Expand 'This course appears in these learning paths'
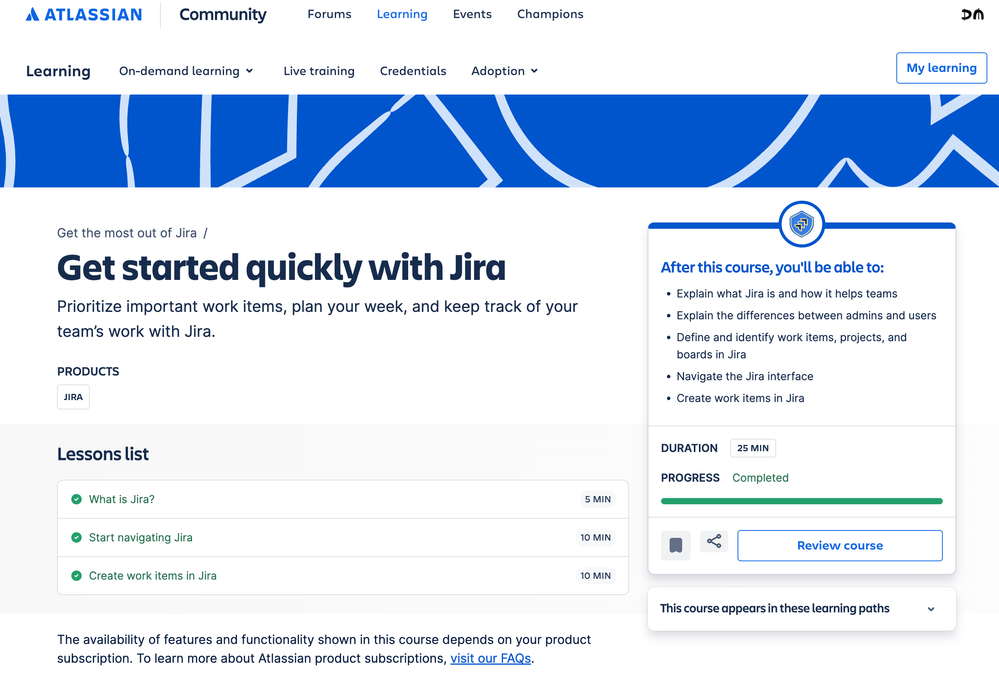 pyautogui.click(x=801, y=609)
